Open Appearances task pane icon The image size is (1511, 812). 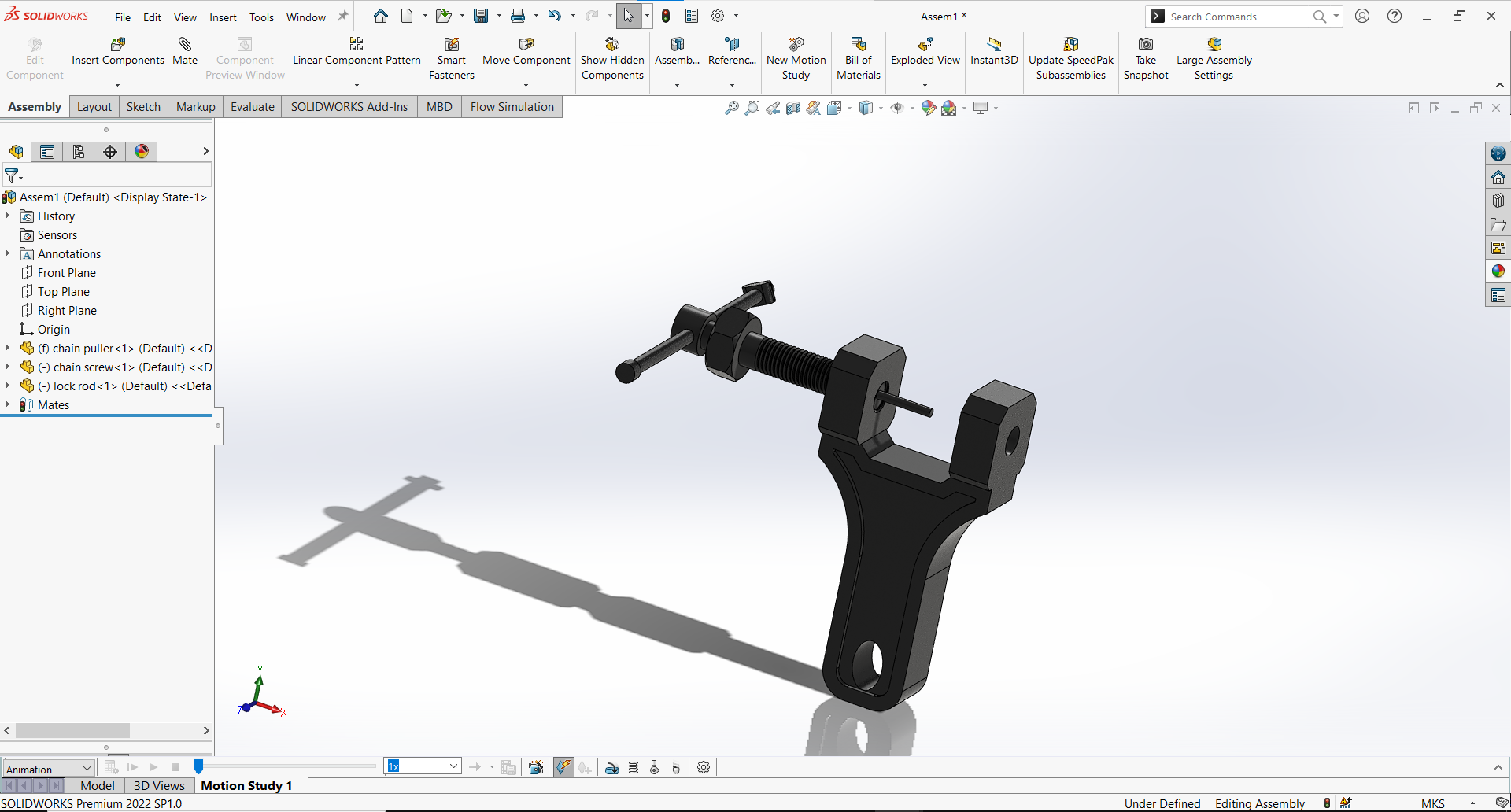point(1498,271)
